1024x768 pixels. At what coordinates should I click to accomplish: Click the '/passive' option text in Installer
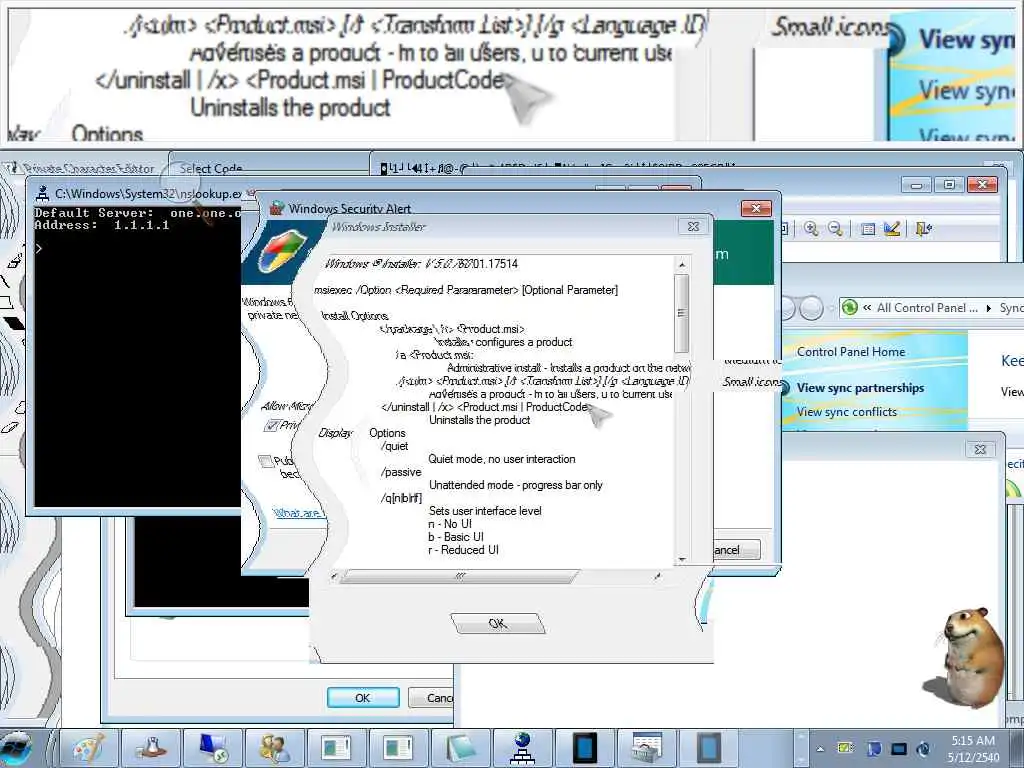click(x=401, y=472)
